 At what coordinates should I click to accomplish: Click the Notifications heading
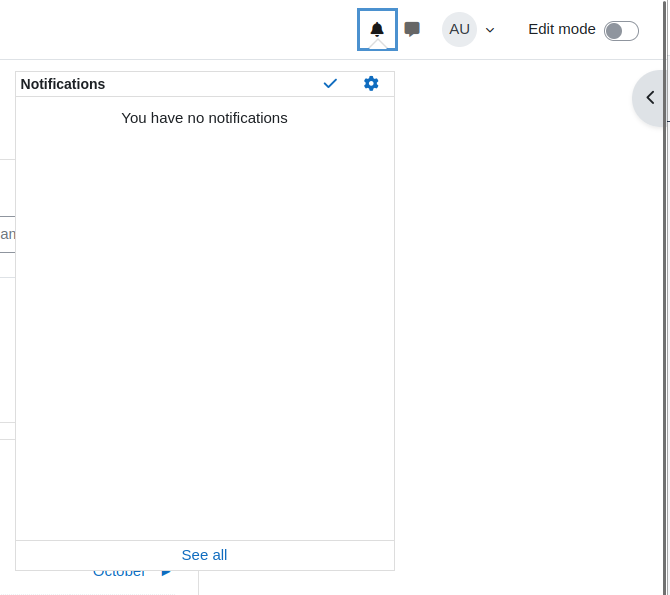click(x=63, y=84)
